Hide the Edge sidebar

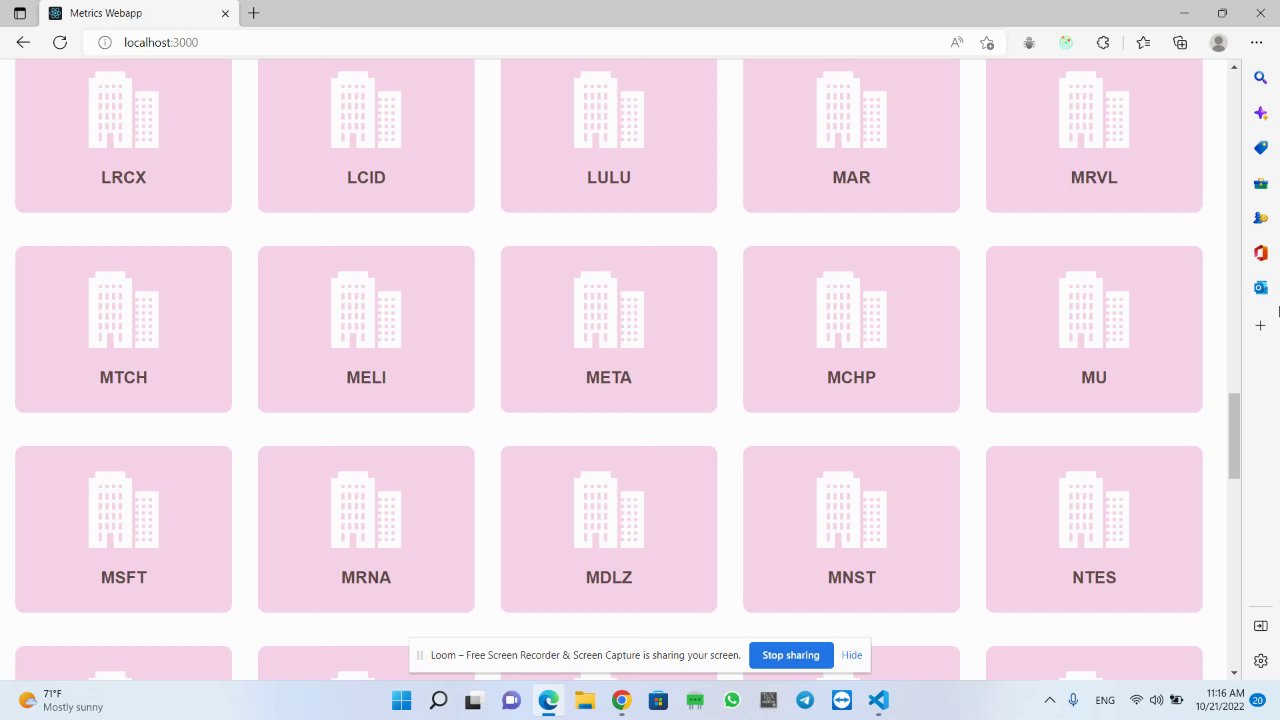click(x=1261, y=626)
